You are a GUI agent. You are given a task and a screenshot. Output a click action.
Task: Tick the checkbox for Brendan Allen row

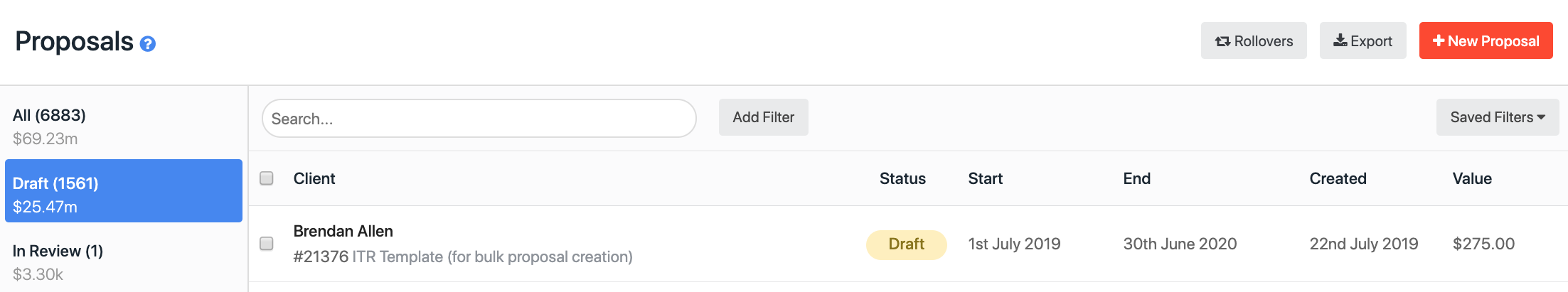[x=267, y=244]
